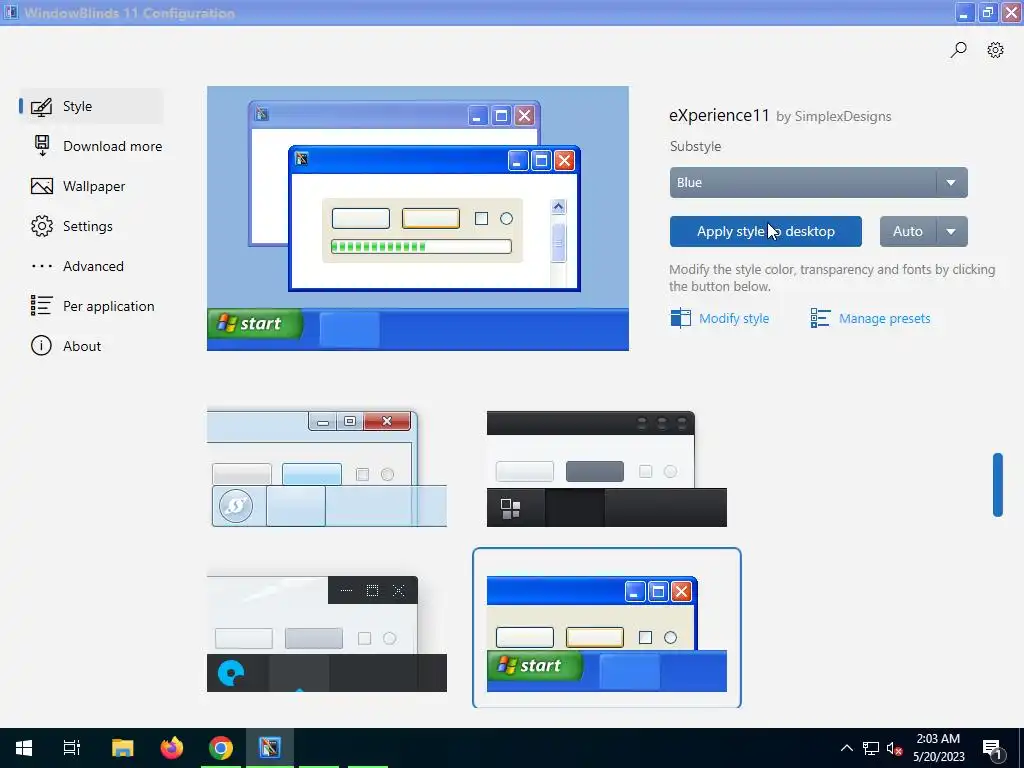Viewport: 1024px width, 768px height.
Task: Click the Modify style link
Action: (x=734, y=319)
